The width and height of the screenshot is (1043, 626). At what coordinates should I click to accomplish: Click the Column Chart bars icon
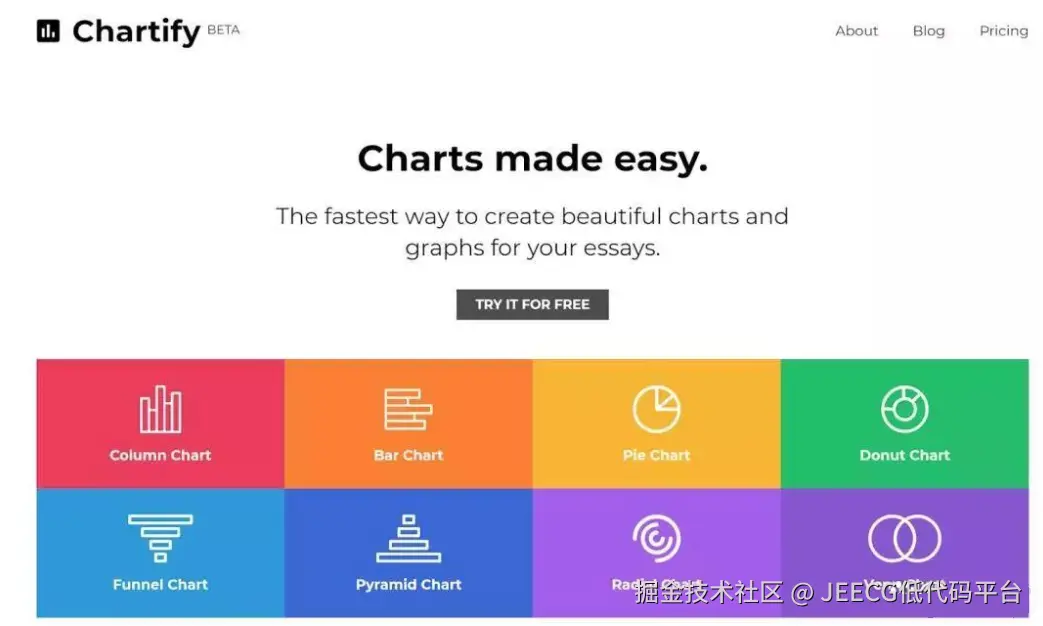coord(160,411)
